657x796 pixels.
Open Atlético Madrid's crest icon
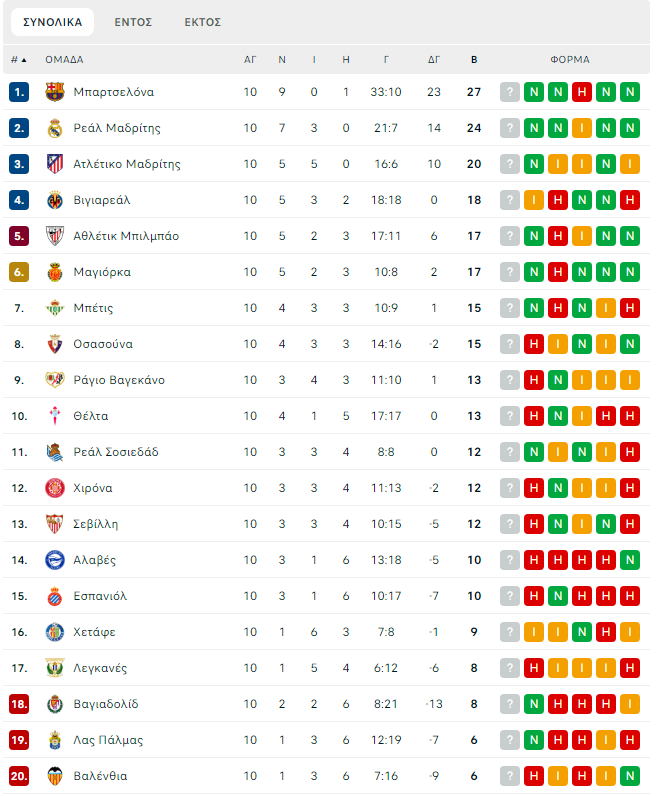coord(55,164)
